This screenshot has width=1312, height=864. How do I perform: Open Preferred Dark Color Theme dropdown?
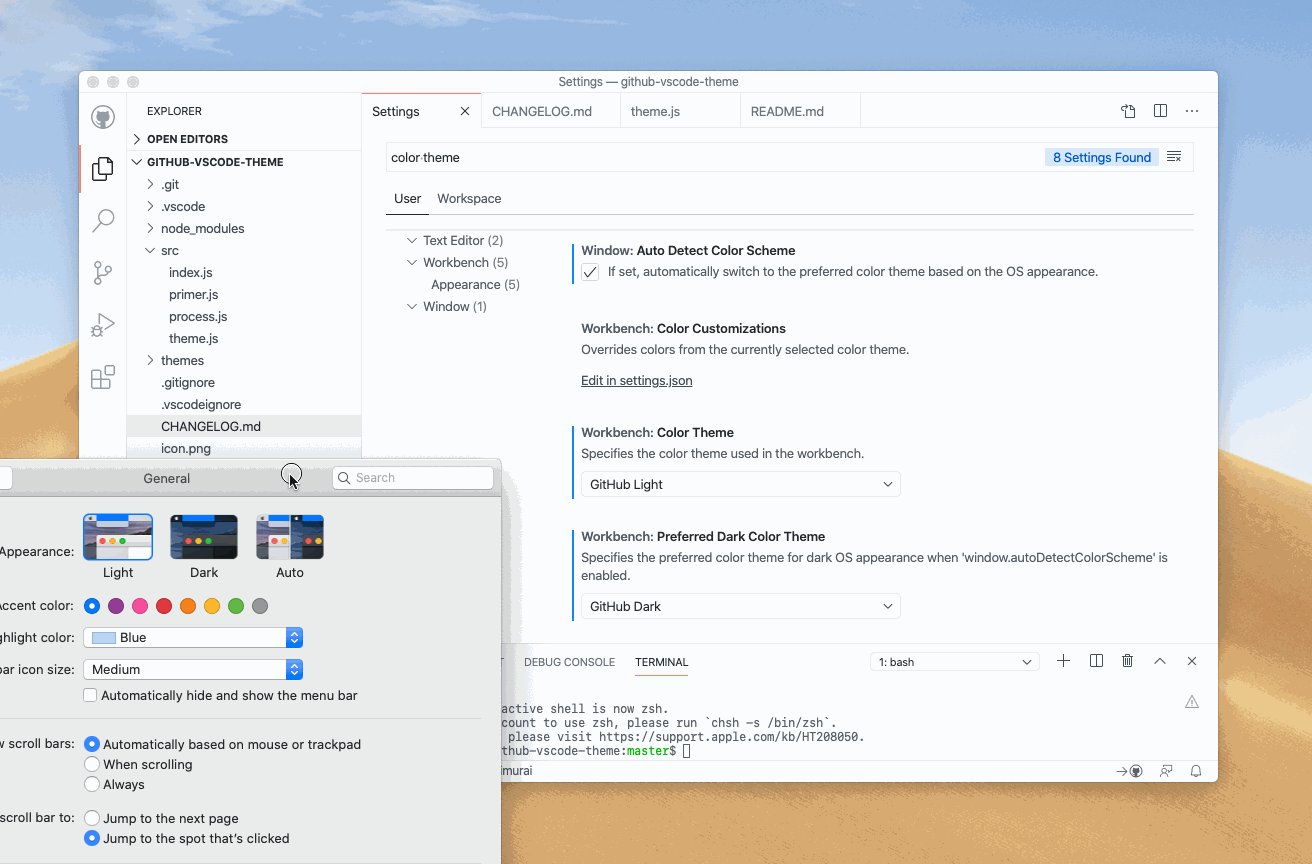coord(741,606)
